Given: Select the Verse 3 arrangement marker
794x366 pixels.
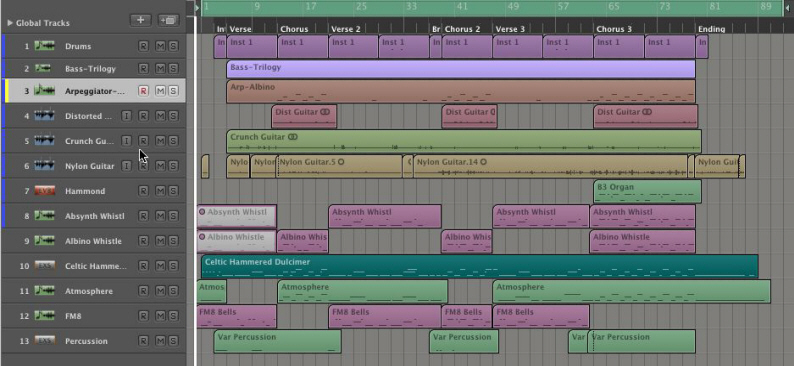Looking at the screenshot, I should pyautogui.click(x=510, y=29).
